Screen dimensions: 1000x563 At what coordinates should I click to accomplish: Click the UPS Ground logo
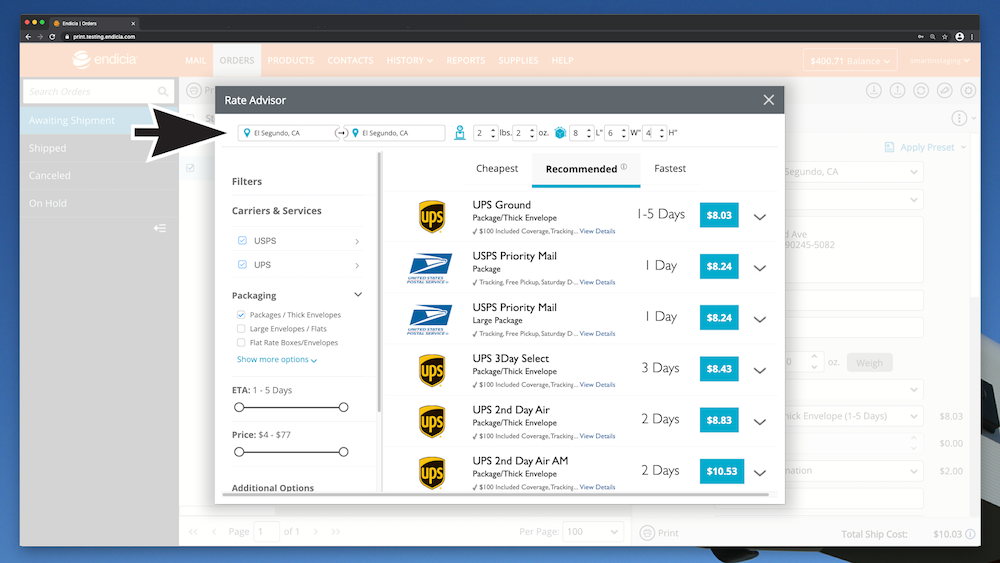(x=432, y=217)
